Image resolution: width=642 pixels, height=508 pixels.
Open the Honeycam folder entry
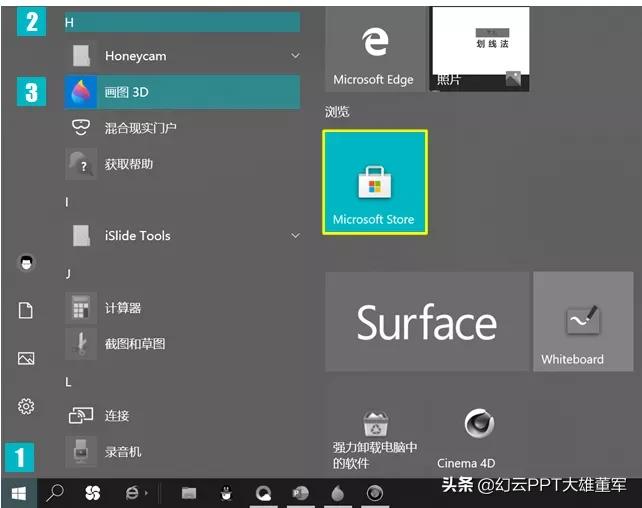pos(182,56)
